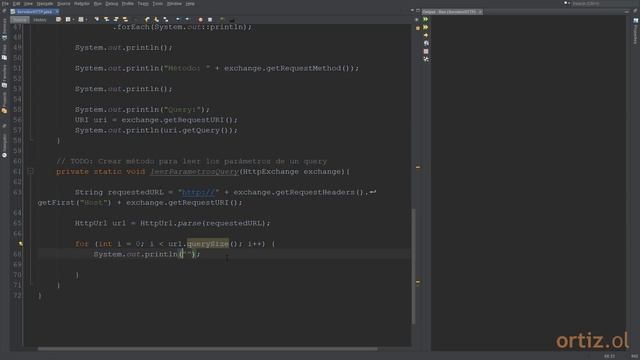Image resolution: width=640 pixels, height=360 pixels.
Task: Open the Team menu
Action: (143, 4)
